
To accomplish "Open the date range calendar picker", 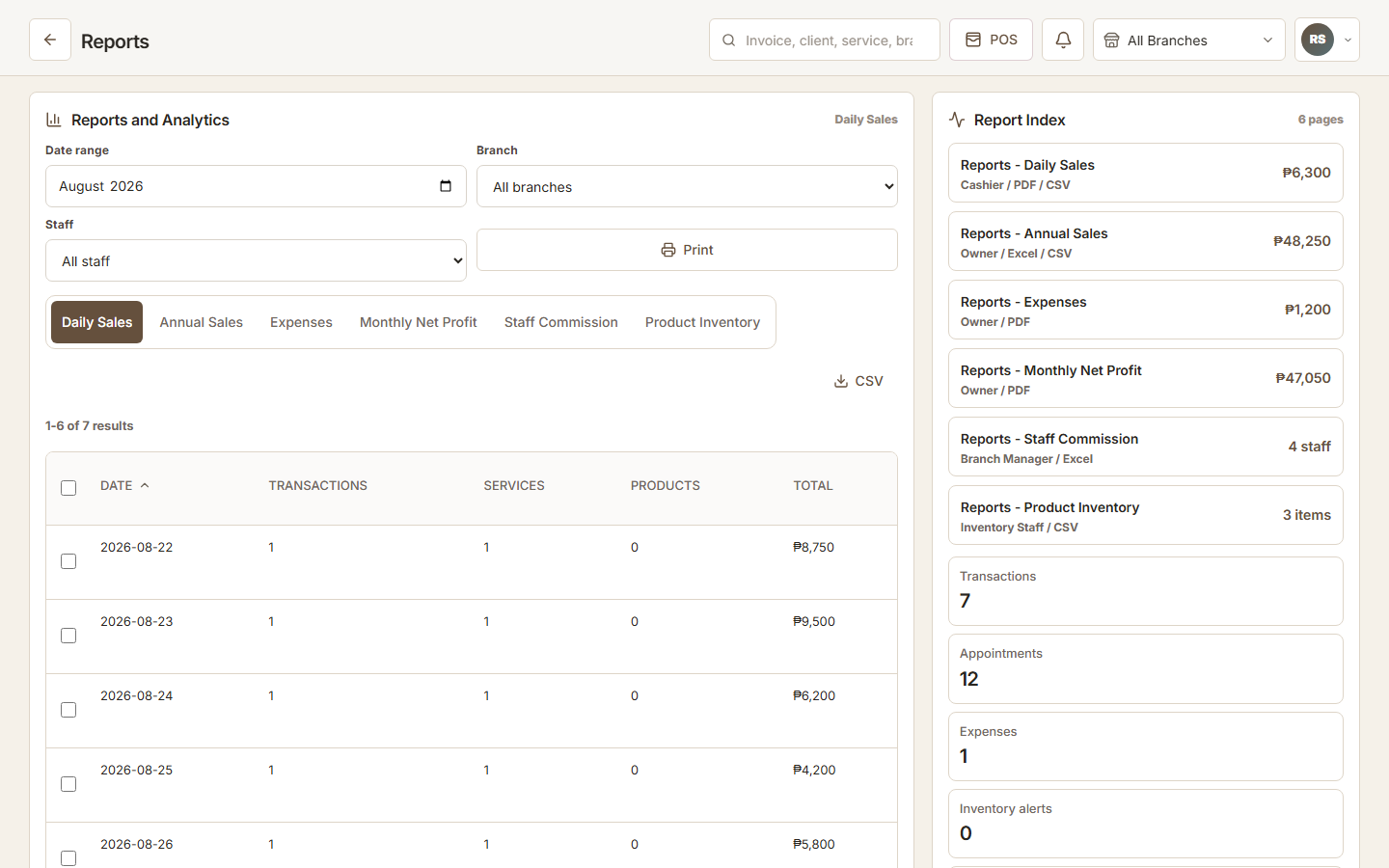I will pos(446,186).
